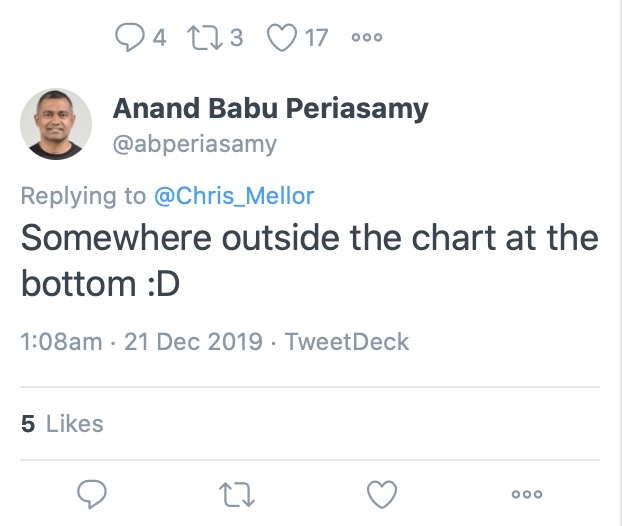Open the @Chris_Mellor mention link
This screenshot has width=622, height=526.
click(x=234, y=196)
